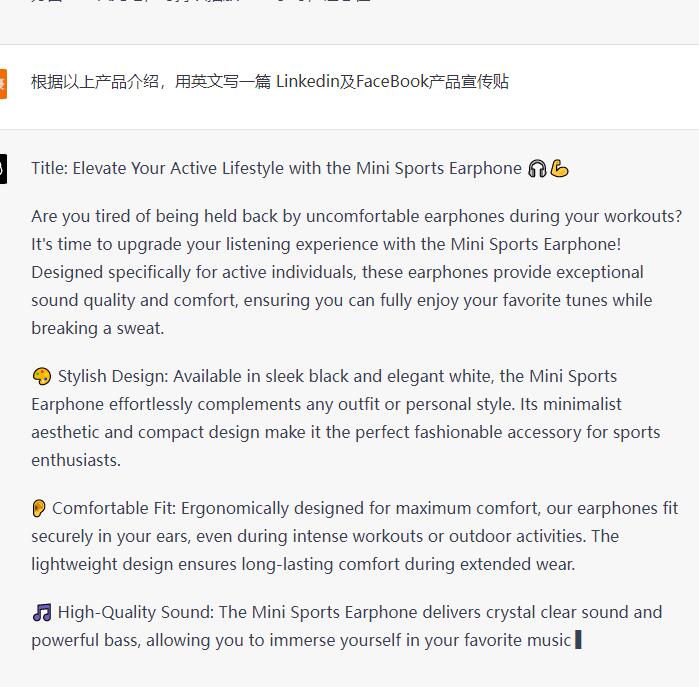Click the orange user avatar icon
Screen dimensions: 699x687
coord(3,83)
